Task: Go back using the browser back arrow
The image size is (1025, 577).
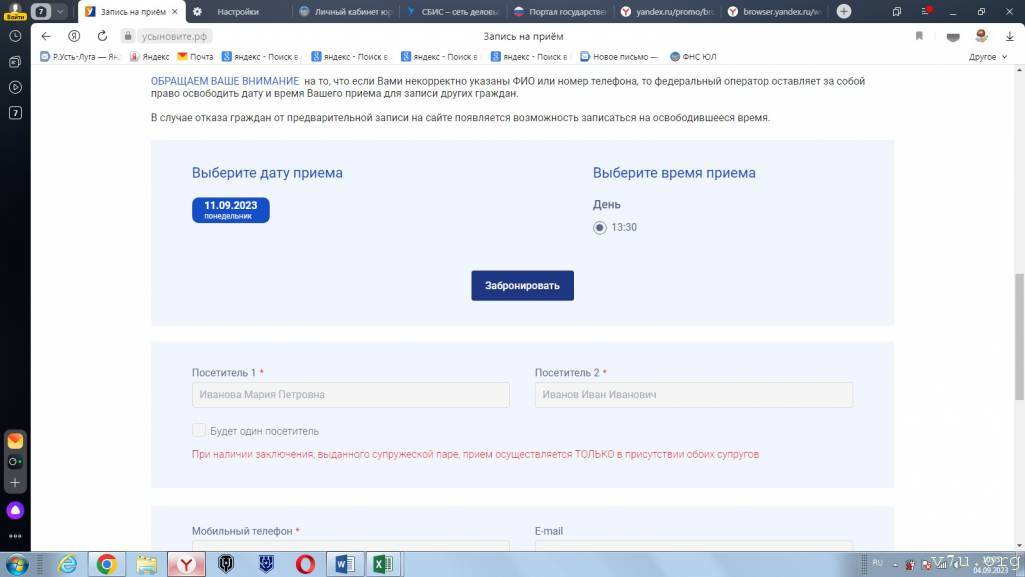Action: pos(45,36)
